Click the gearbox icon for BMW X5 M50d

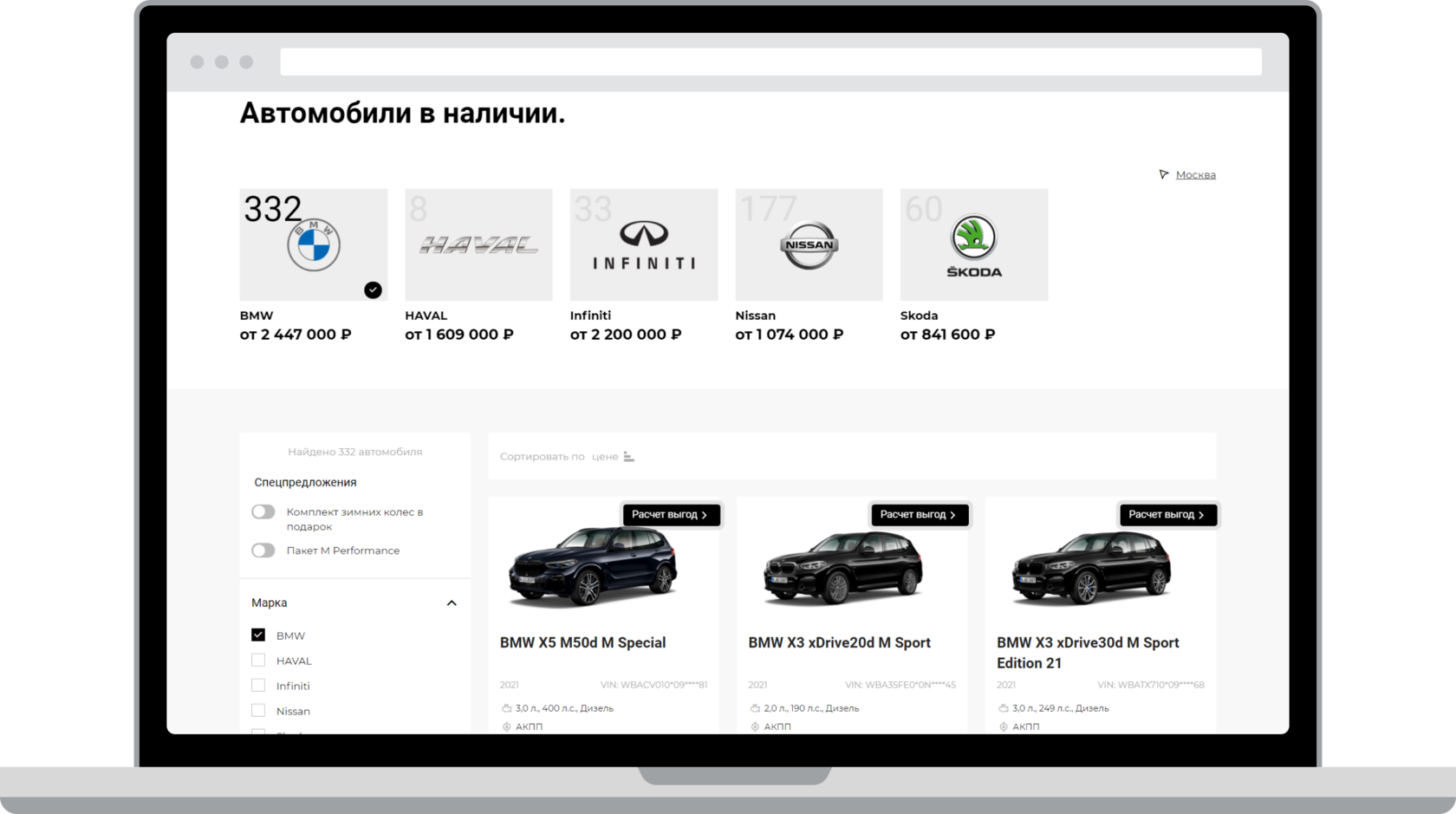506,726
